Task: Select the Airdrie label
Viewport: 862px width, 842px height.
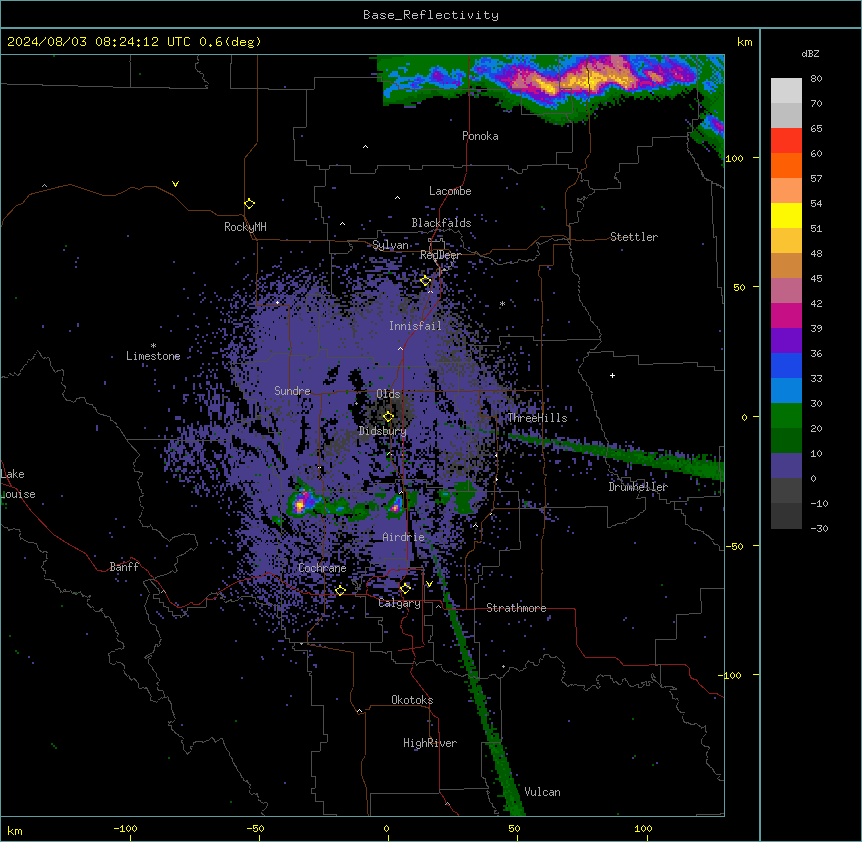Action: pyautogui.click(x=404, y=537)
